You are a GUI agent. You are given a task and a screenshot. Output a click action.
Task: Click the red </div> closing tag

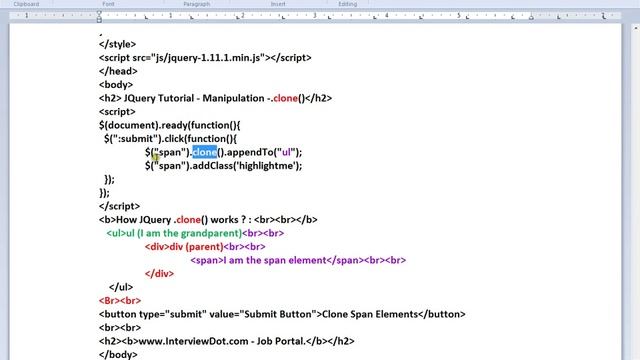159,273
